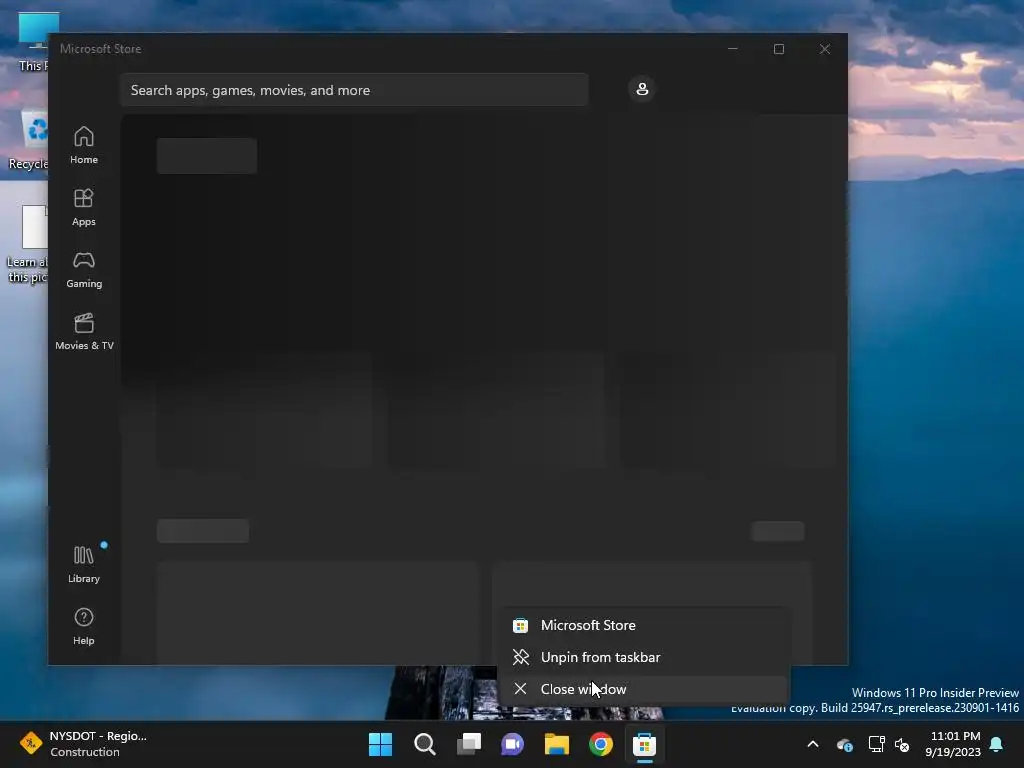1024x768 pixels.
Task: Click the muted volume tray icon
Action: coord(903,744)
